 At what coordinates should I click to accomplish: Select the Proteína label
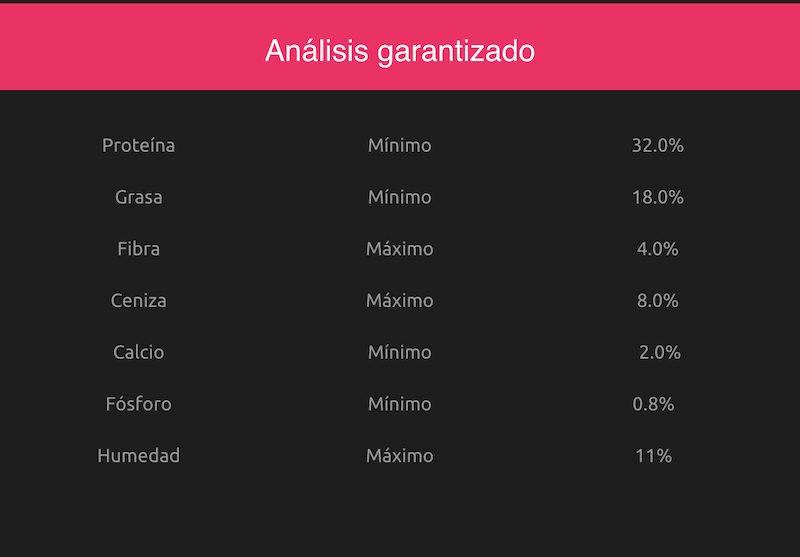(x=138, y=145)
